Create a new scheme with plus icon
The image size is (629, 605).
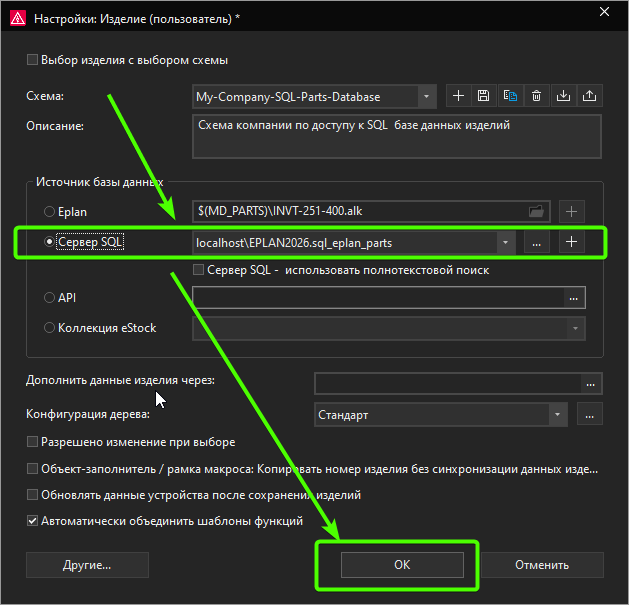tap(459, 96)
